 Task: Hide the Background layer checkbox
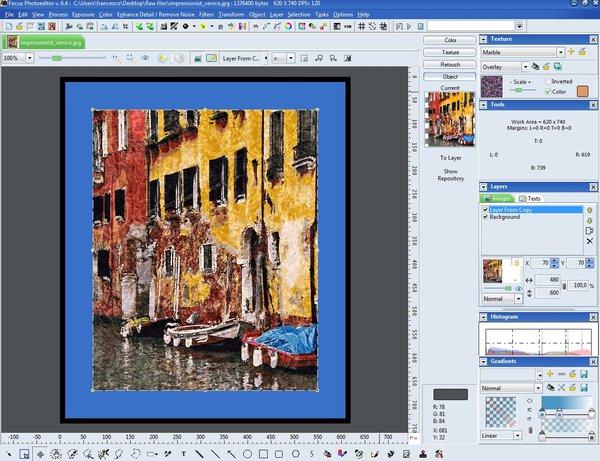click(486, 217)
